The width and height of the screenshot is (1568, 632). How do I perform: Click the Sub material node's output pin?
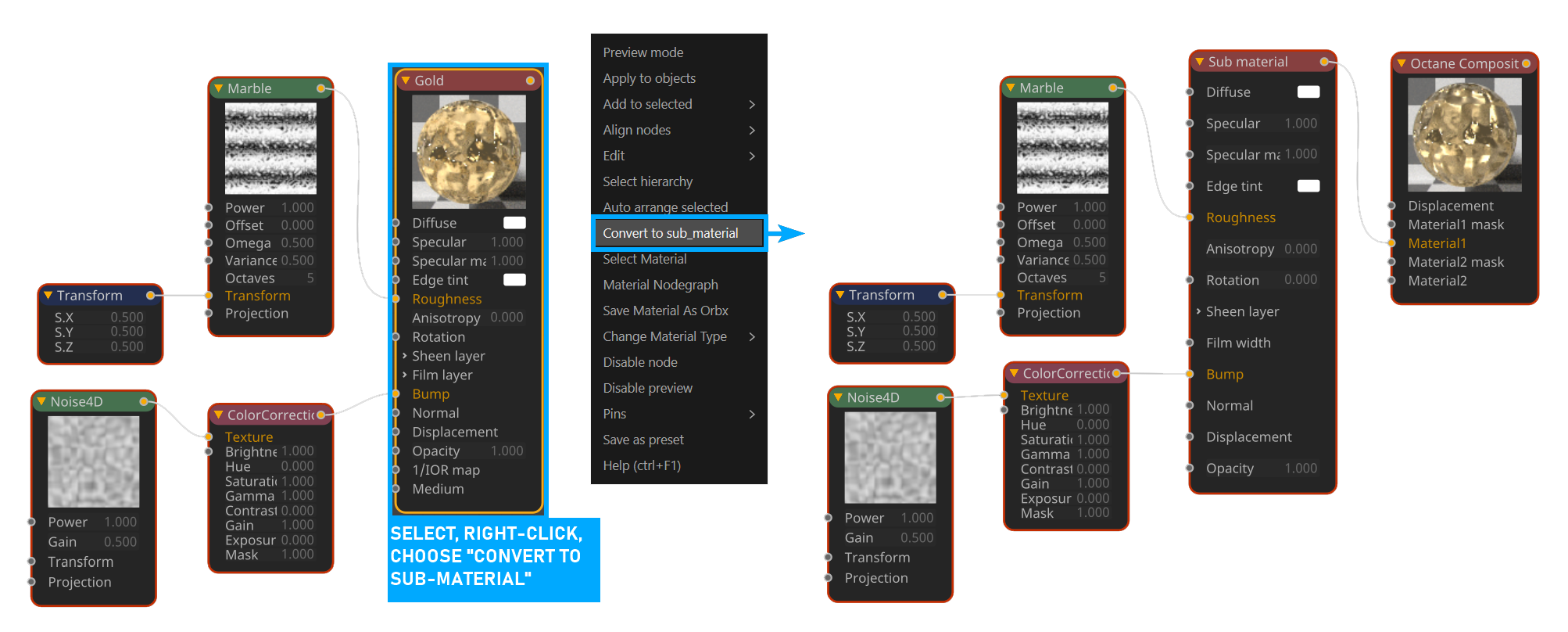click(1324, 62)
